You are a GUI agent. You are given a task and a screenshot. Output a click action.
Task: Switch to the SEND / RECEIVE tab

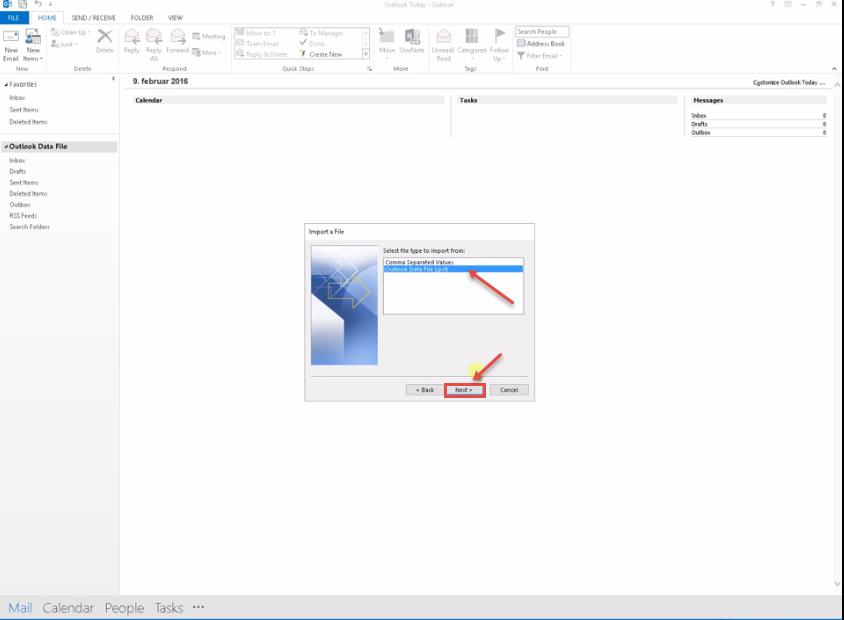pos(94,18)
